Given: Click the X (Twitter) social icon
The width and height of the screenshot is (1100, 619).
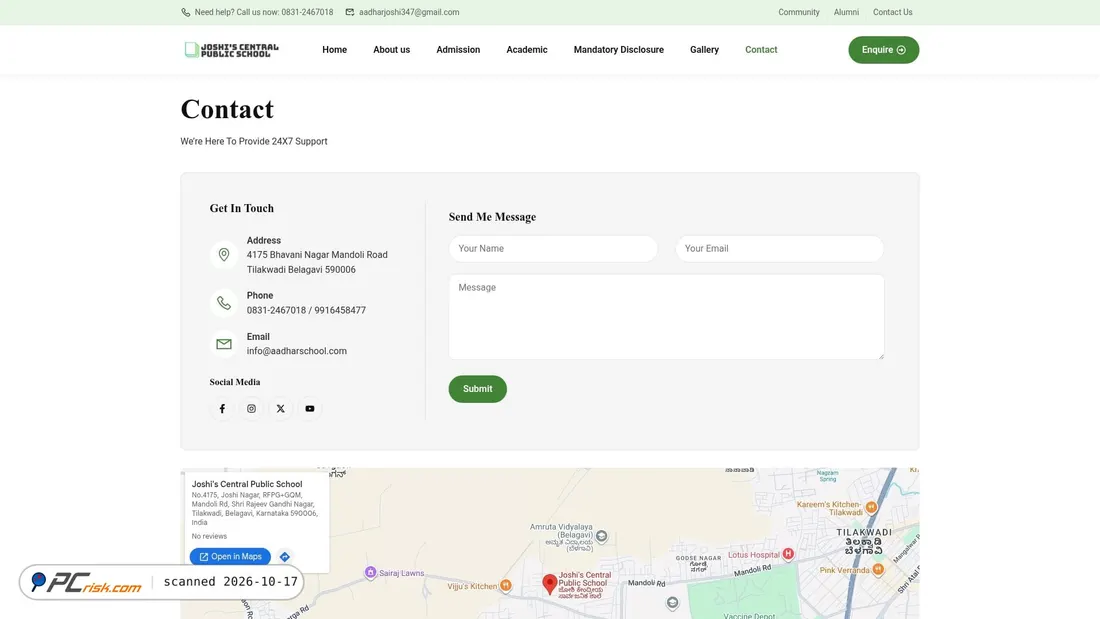Looking at the screenshot, I should coord(281,408).
